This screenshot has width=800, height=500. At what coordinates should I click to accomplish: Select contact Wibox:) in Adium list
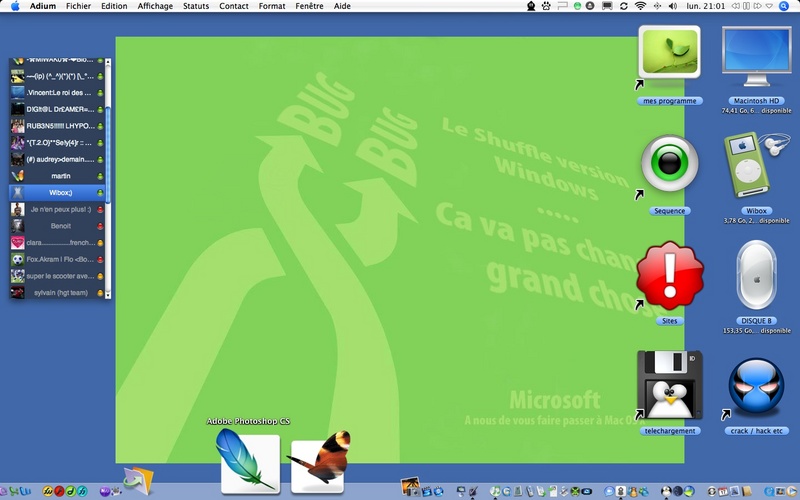[57, 193]
